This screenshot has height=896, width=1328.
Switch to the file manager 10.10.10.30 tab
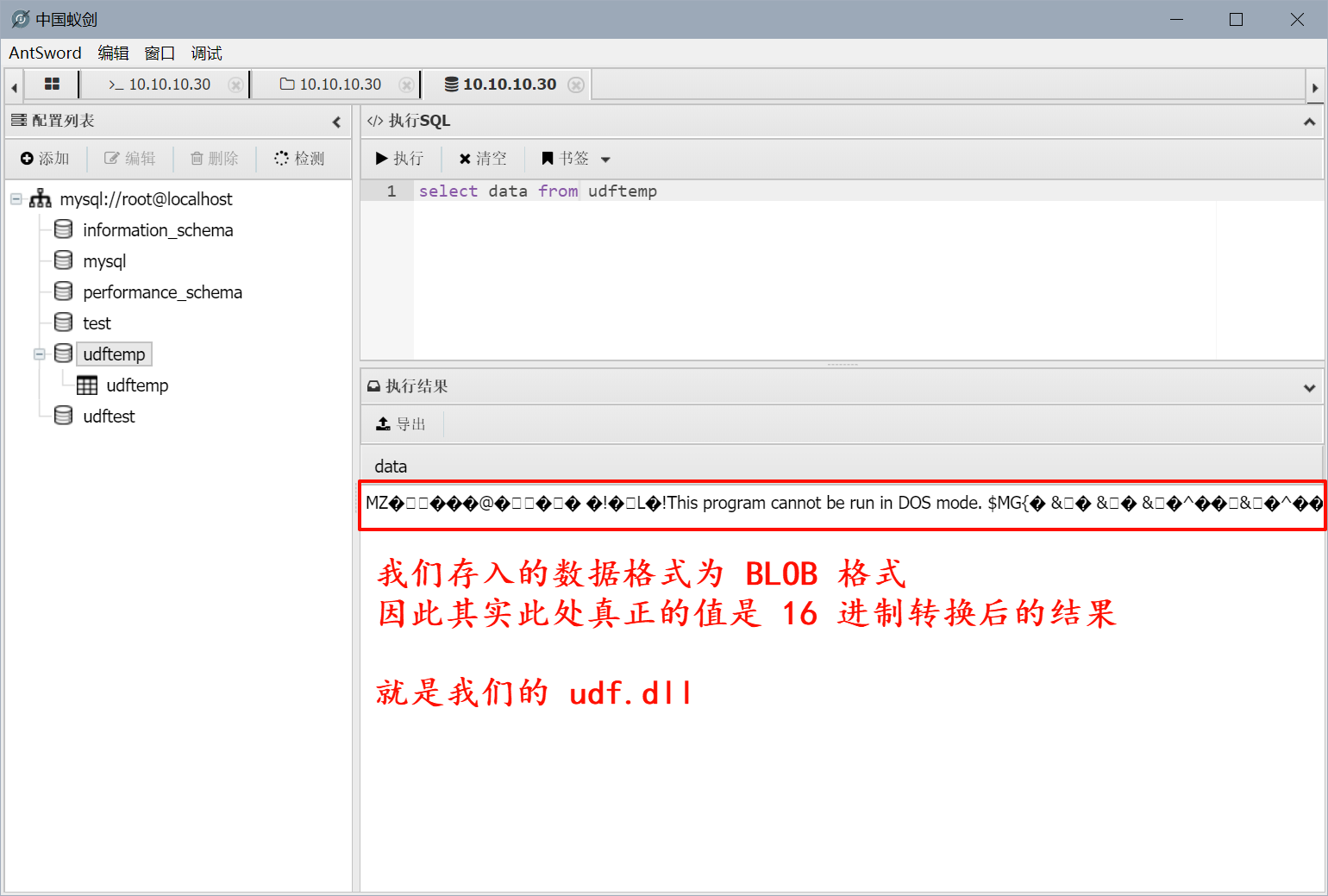click(331, 85)
